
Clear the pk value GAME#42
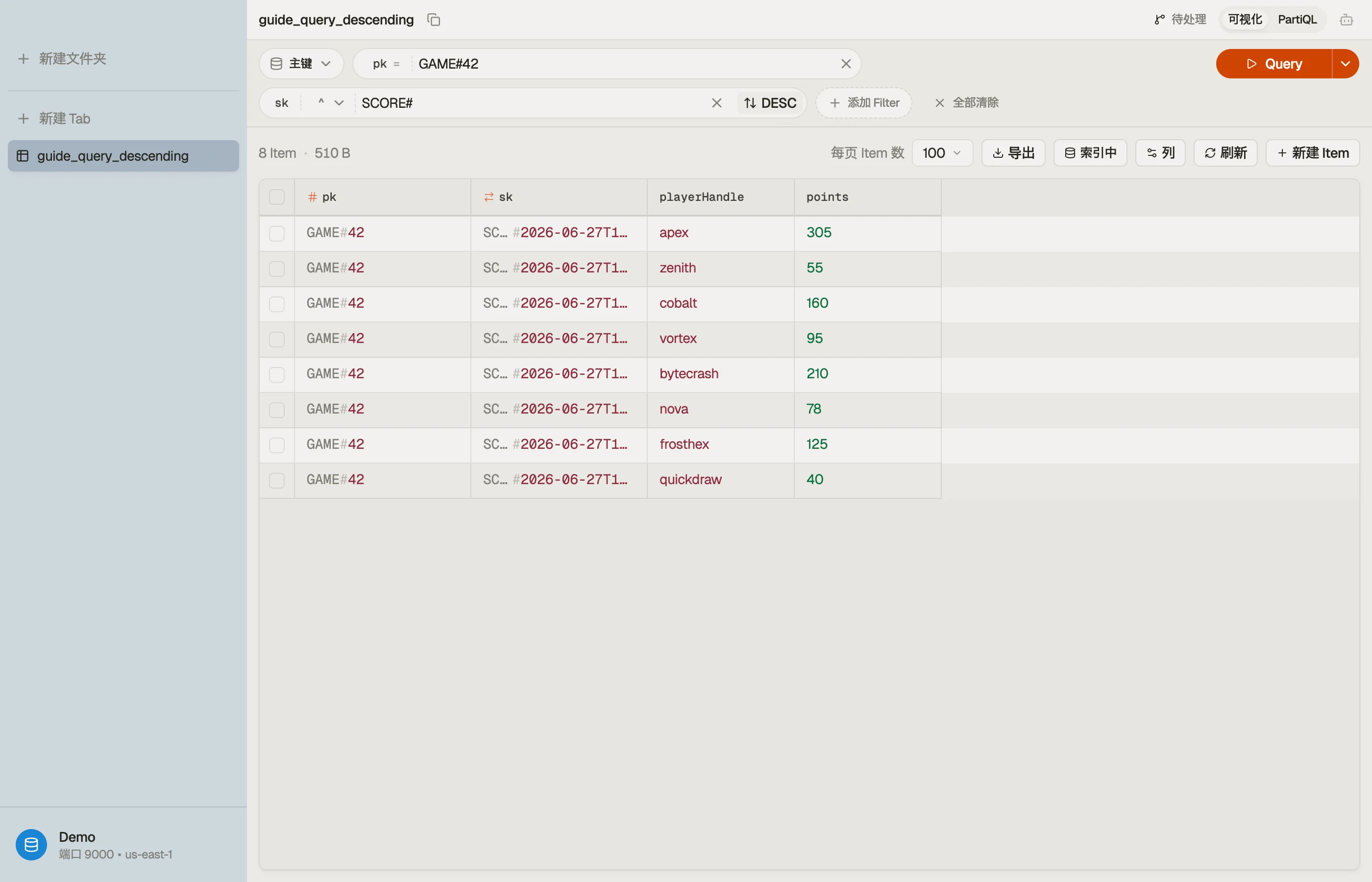point(846,64)
